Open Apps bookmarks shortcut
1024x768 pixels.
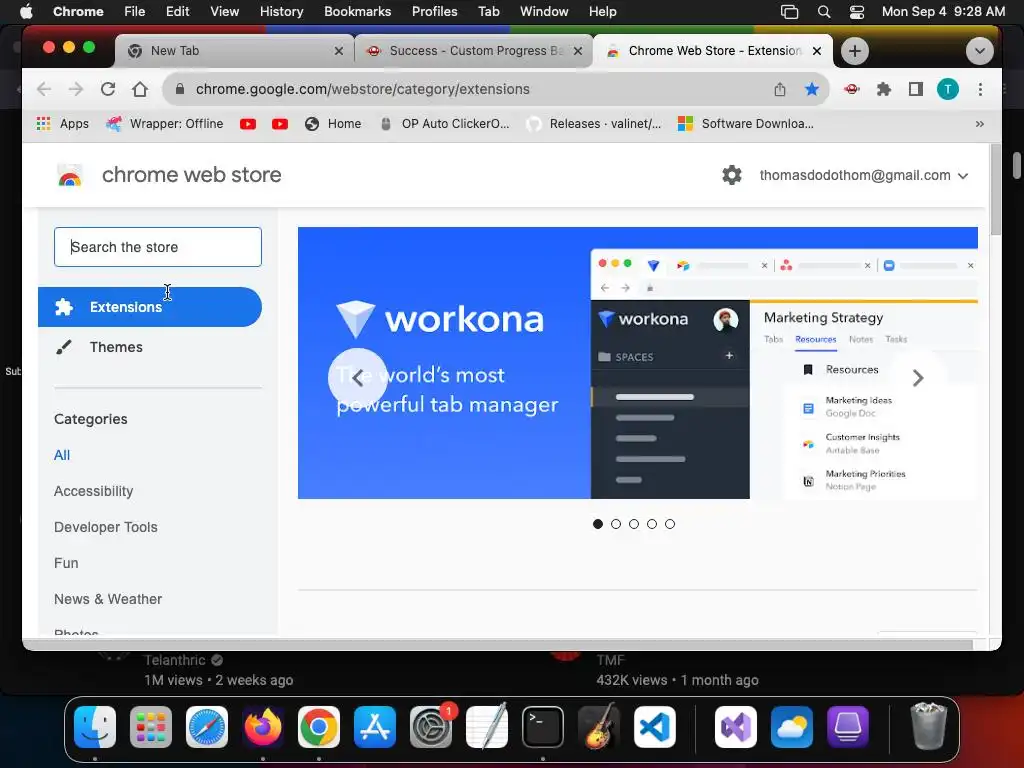63,123
